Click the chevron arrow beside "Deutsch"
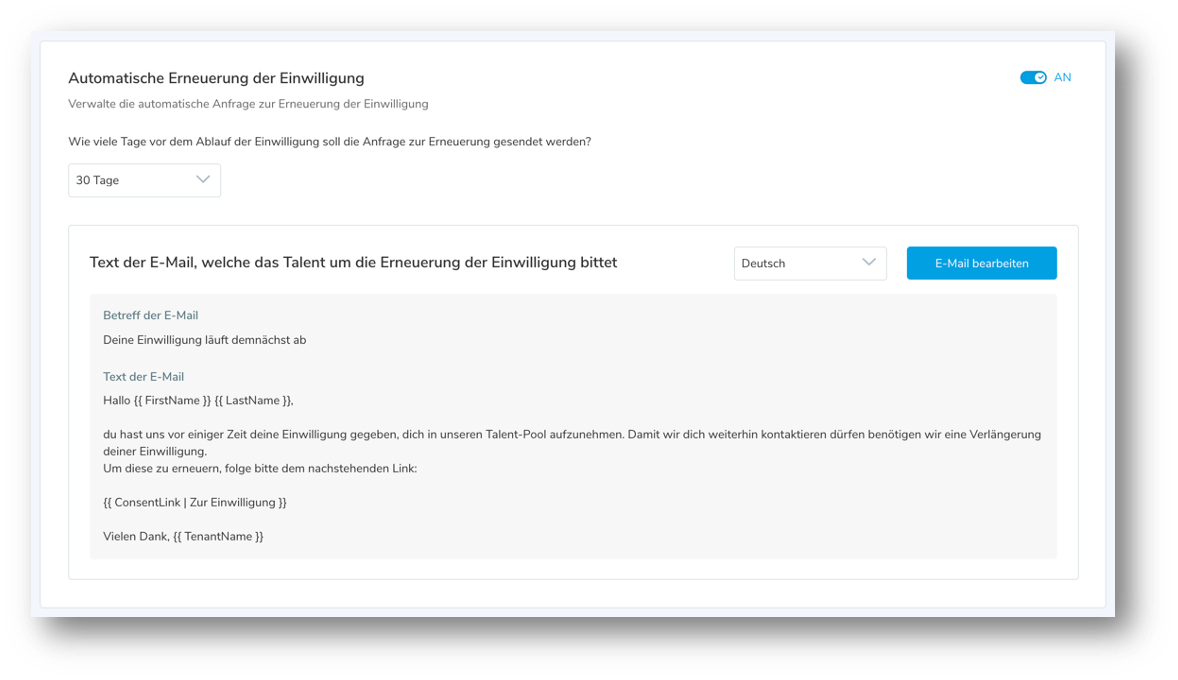1178x680 pixels. click(x=869, y=264)
